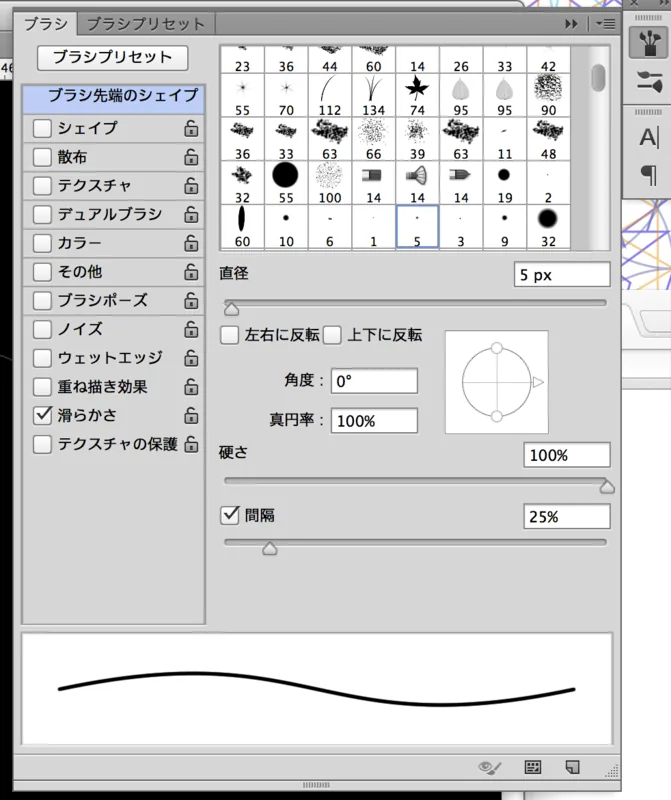Image resolution: width=671 pixels, height=800 pixels.
Task: Open the brush panel icon in right dock
Action: 649,42
